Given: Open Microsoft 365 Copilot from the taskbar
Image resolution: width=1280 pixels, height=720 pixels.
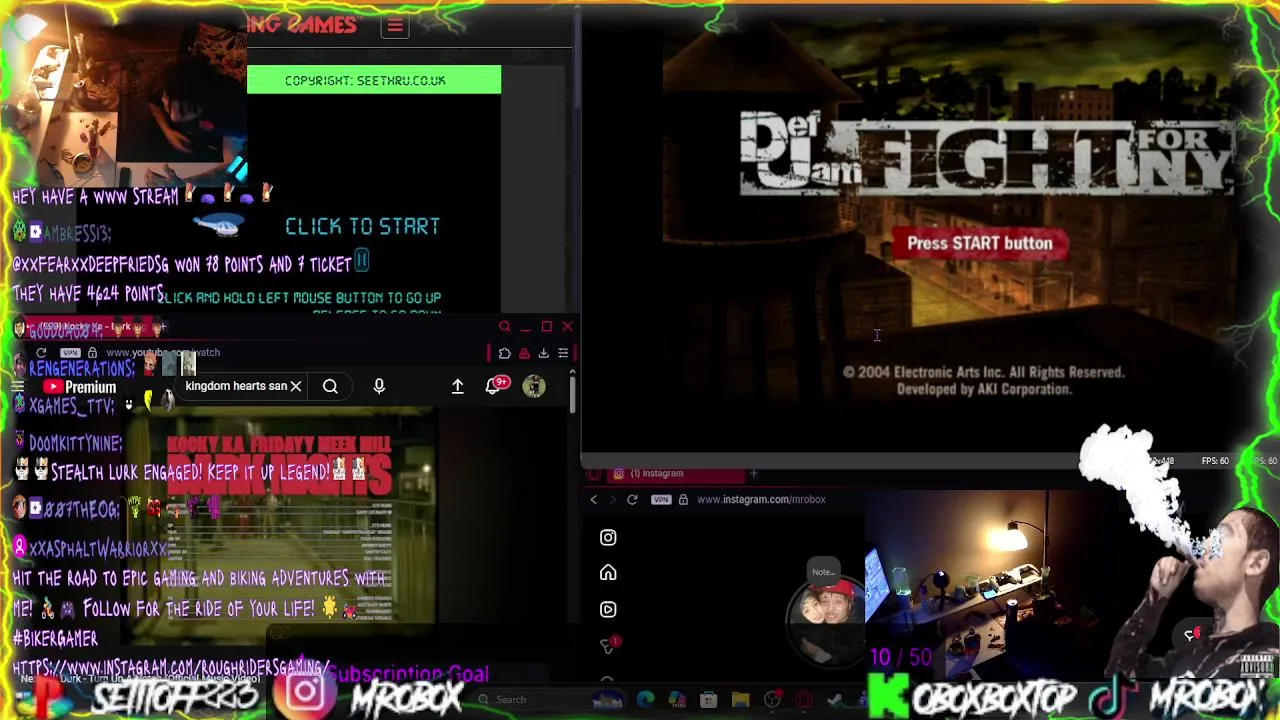Looking at the screenshot, I should tap(677, 699).
